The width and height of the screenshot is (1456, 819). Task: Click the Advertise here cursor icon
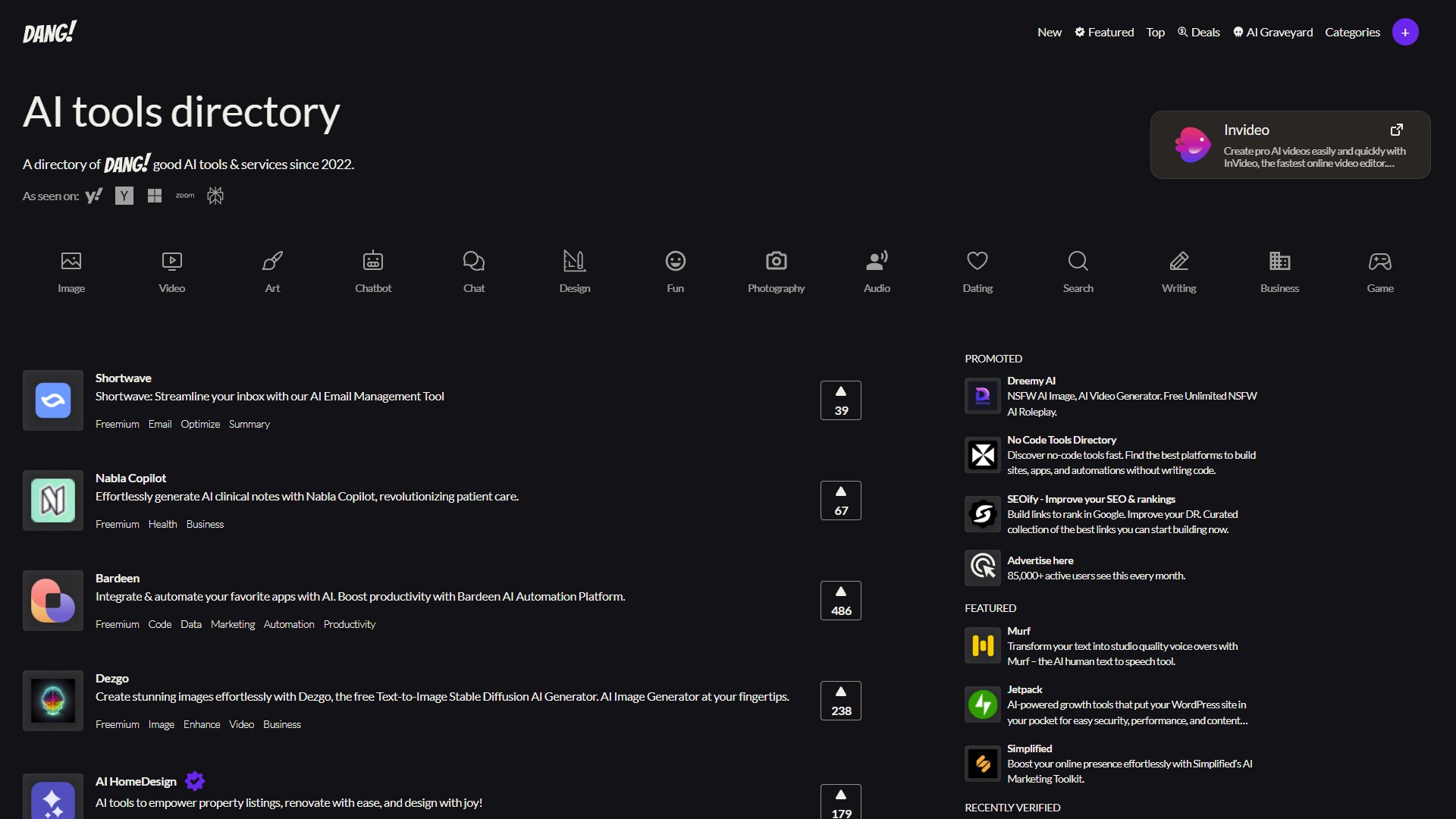[x=983, y=567]
